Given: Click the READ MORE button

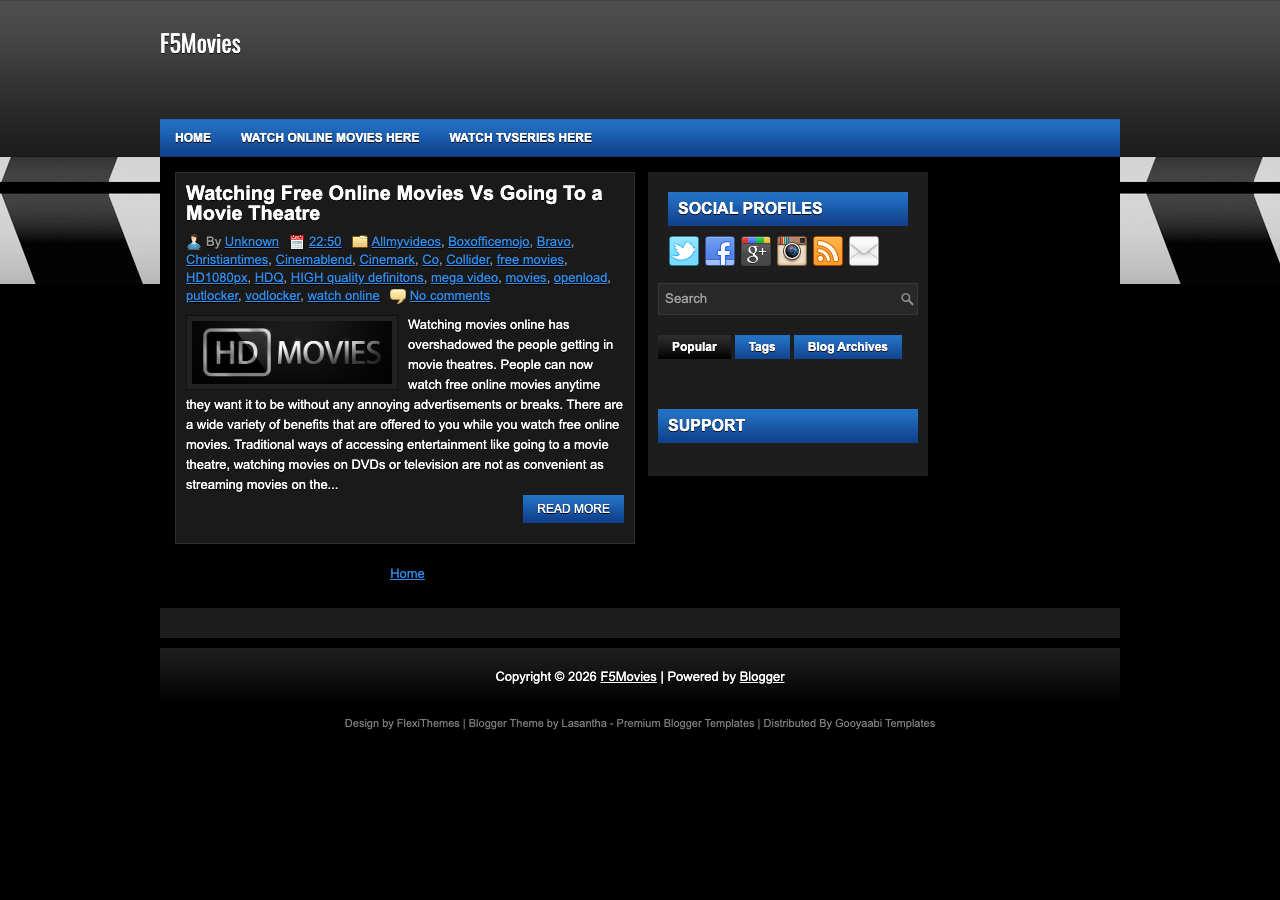Looking at the screenshot, I should tap(573, 509).
